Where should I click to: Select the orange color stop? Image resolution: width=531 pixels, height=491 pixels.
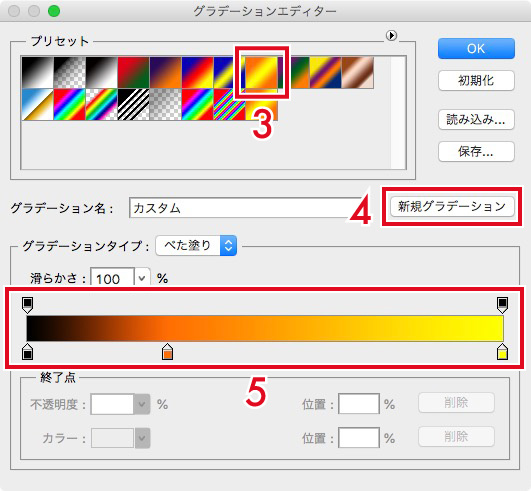[167, 351]
